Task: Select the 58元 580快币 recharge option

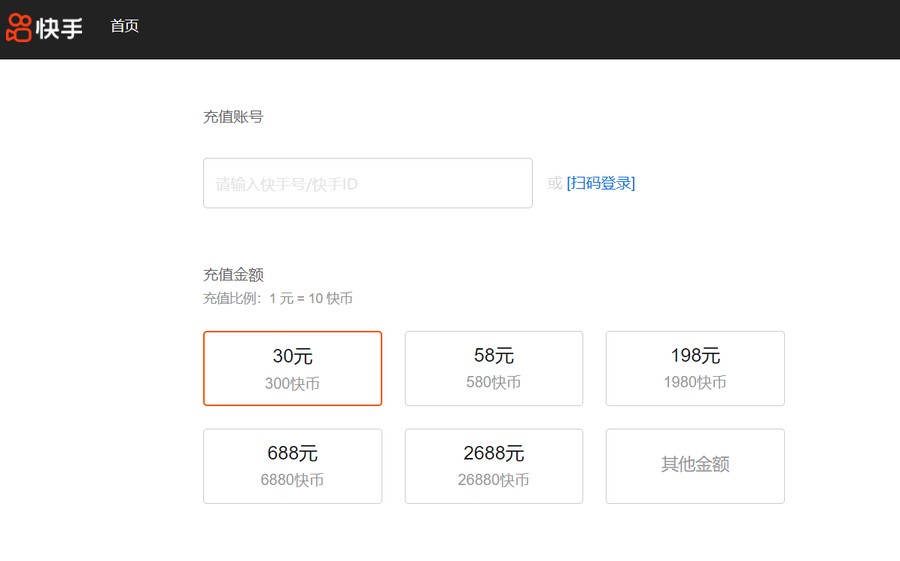Action: [x=494, y=368]
